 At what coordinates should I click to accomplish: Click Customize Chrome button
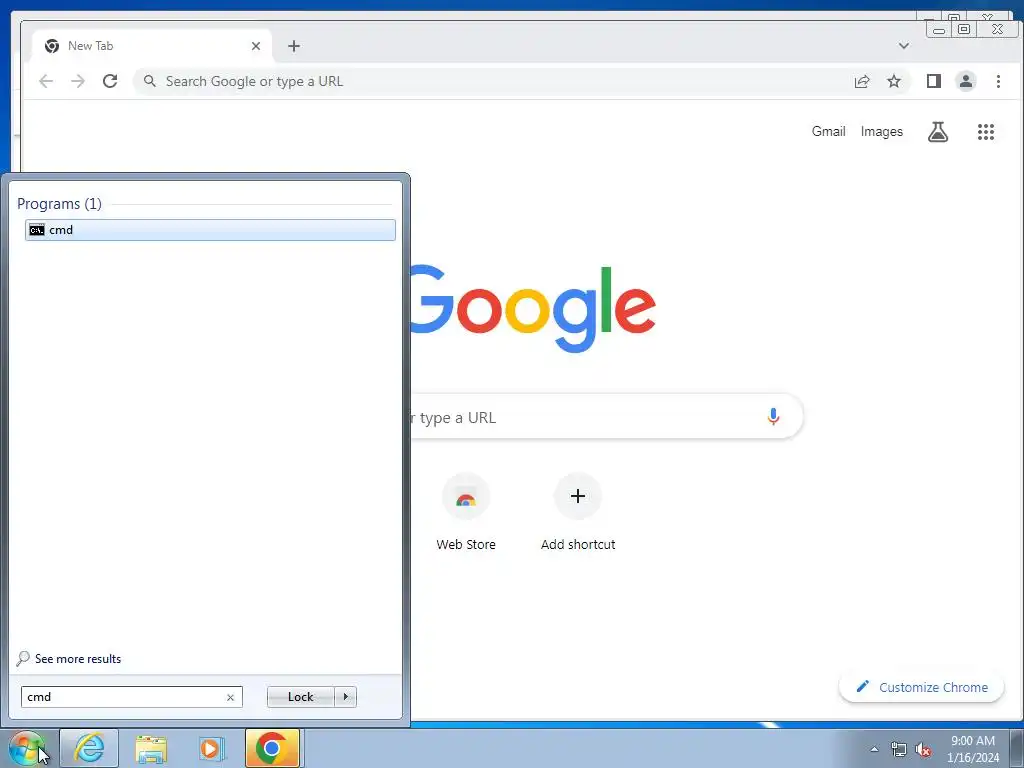coord(921,687)
